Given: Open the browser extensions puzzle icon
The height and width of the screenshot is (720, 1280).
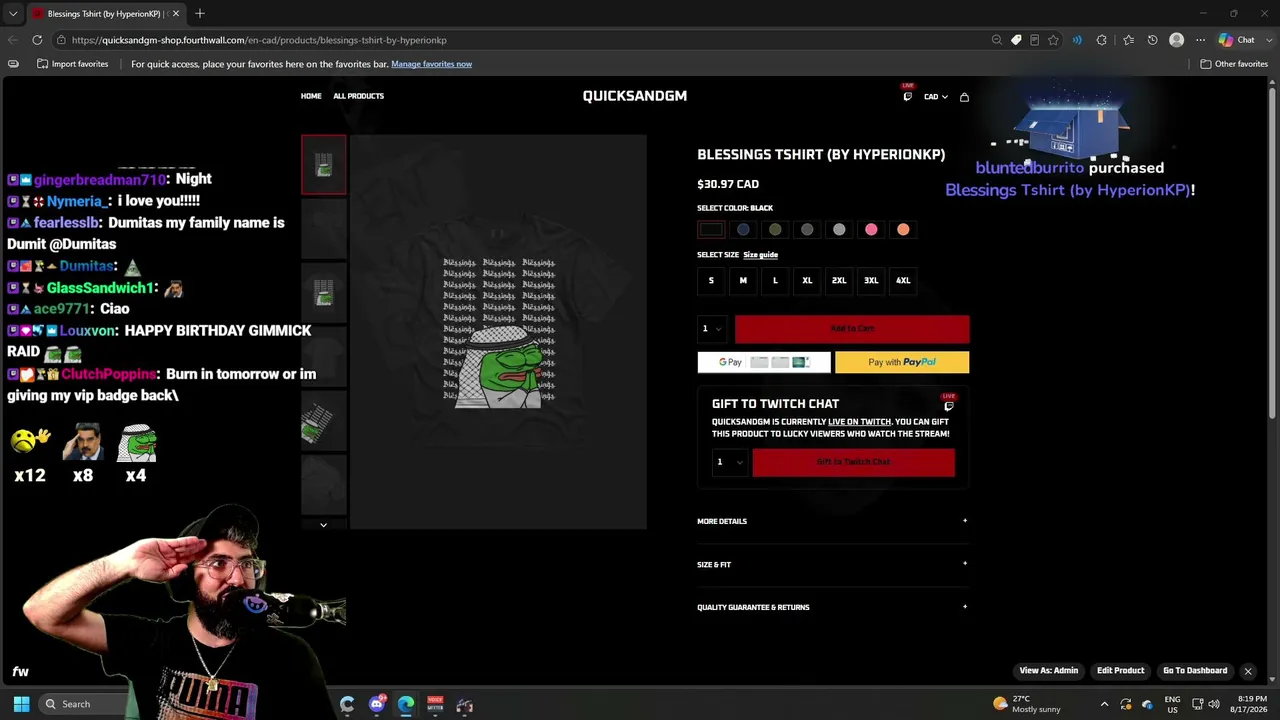Looking at the screenshot, I should (1102, 40).
